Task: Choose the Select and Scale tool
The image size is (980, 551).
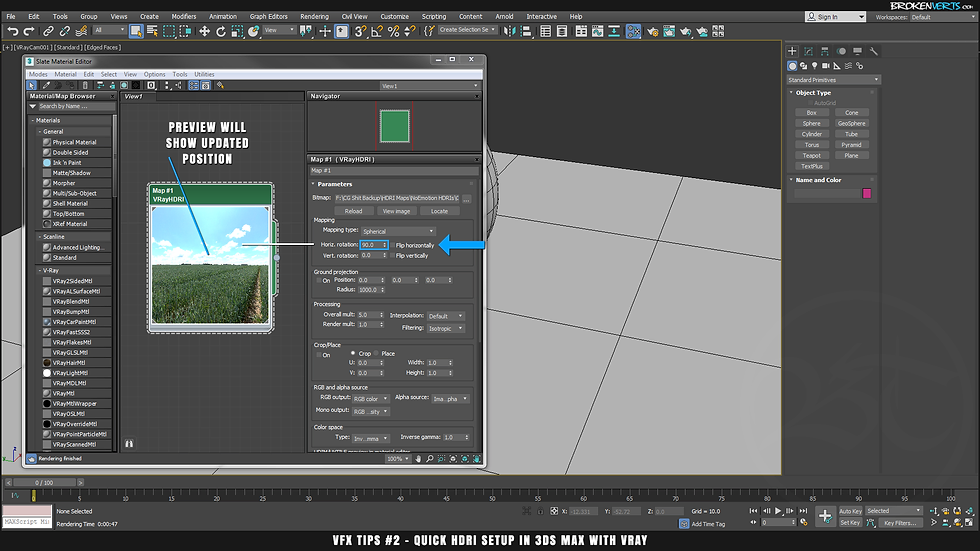Action: [237, 31]
